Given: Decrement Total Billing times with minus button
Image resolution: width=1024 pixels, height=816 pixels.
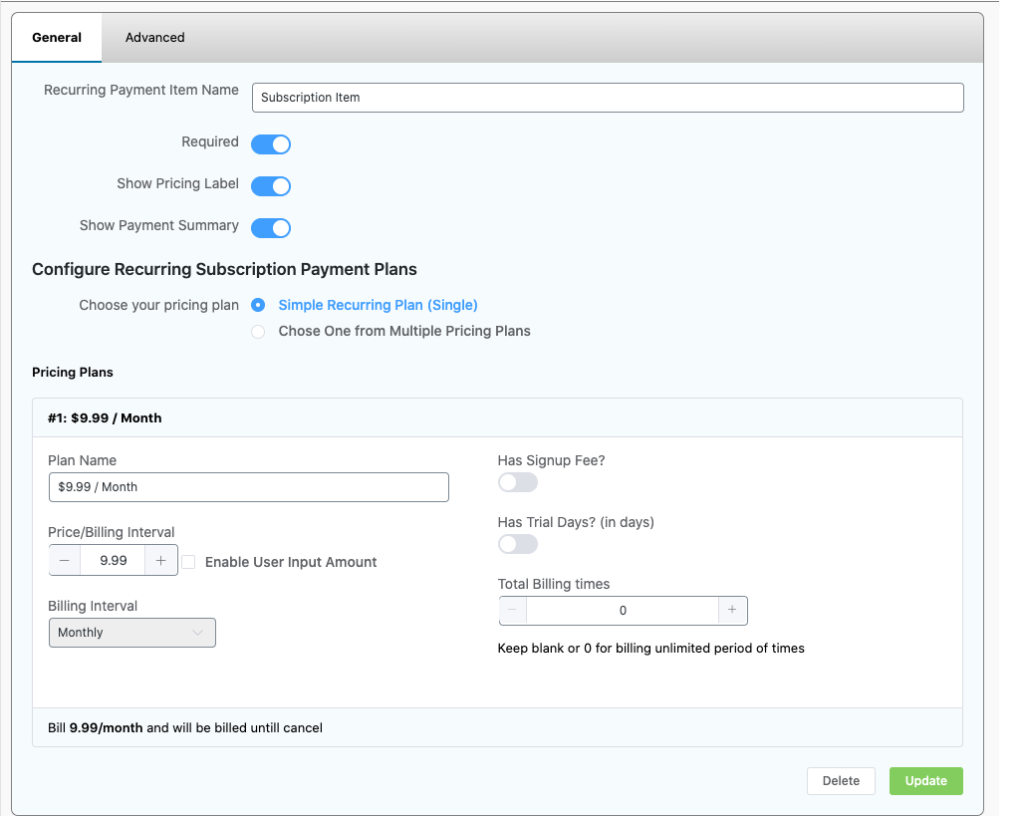Looking at the screenshot, I should 513,610.
